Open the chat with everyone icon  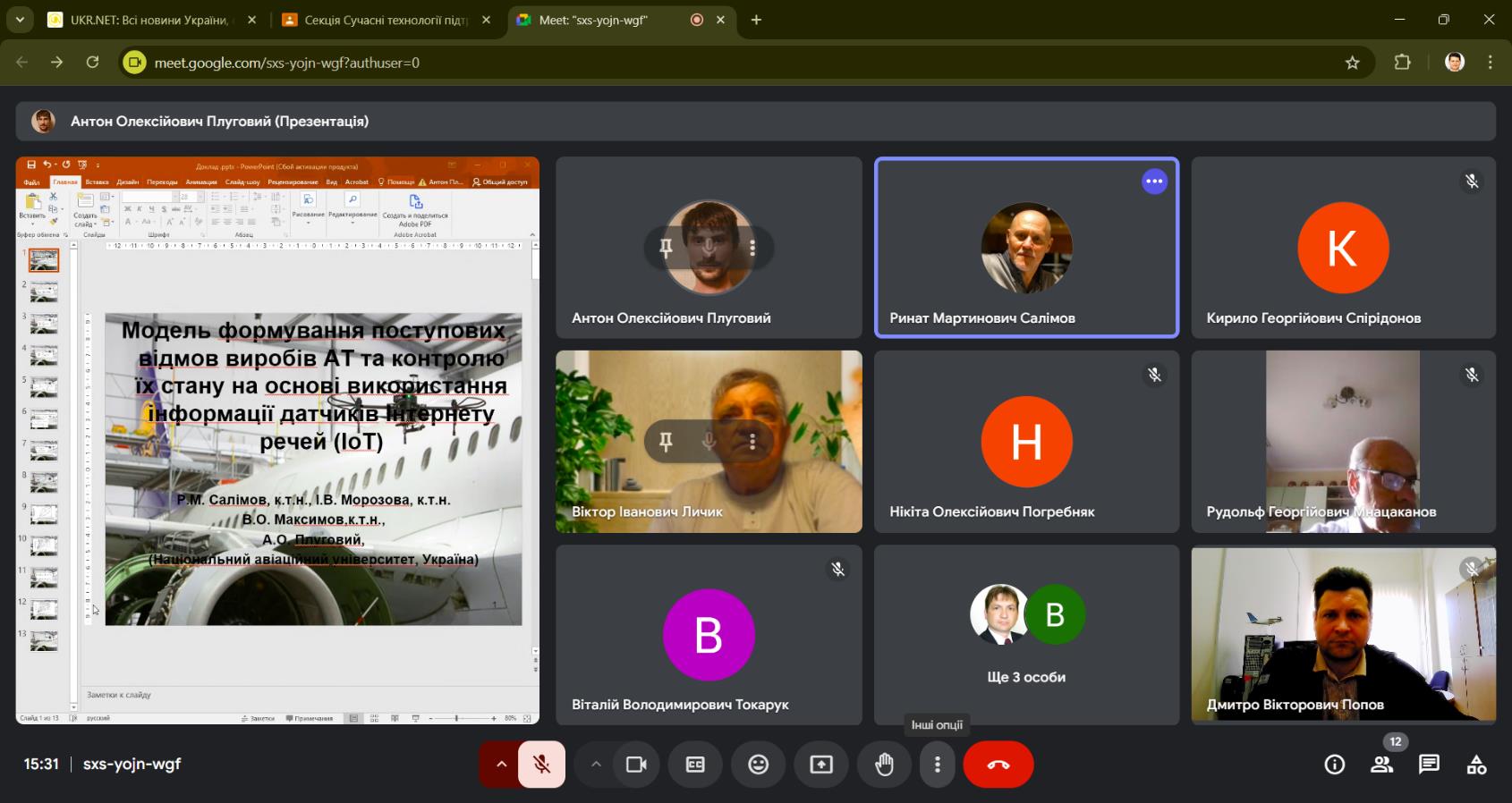point(1429,765)
